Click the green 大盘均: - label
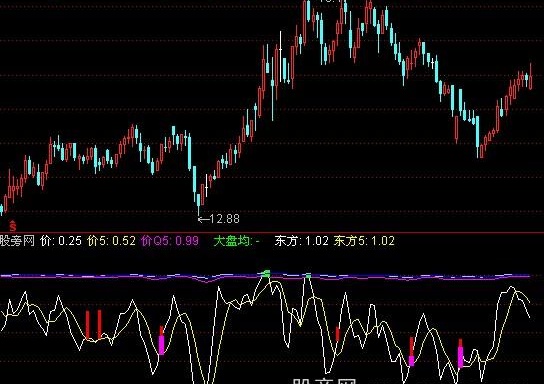544x384 pixels. 237,240
